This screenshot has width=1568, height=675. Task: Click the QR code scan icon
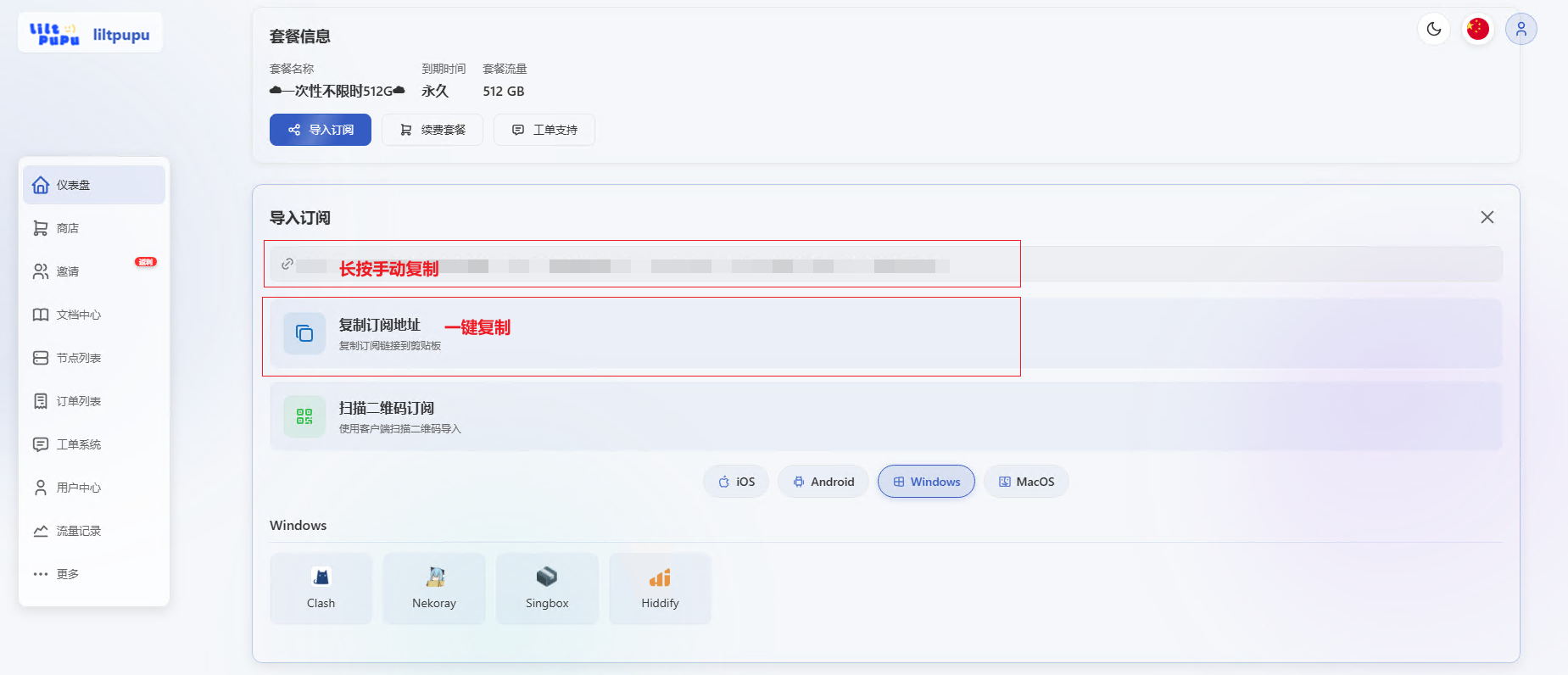[304, 416]
